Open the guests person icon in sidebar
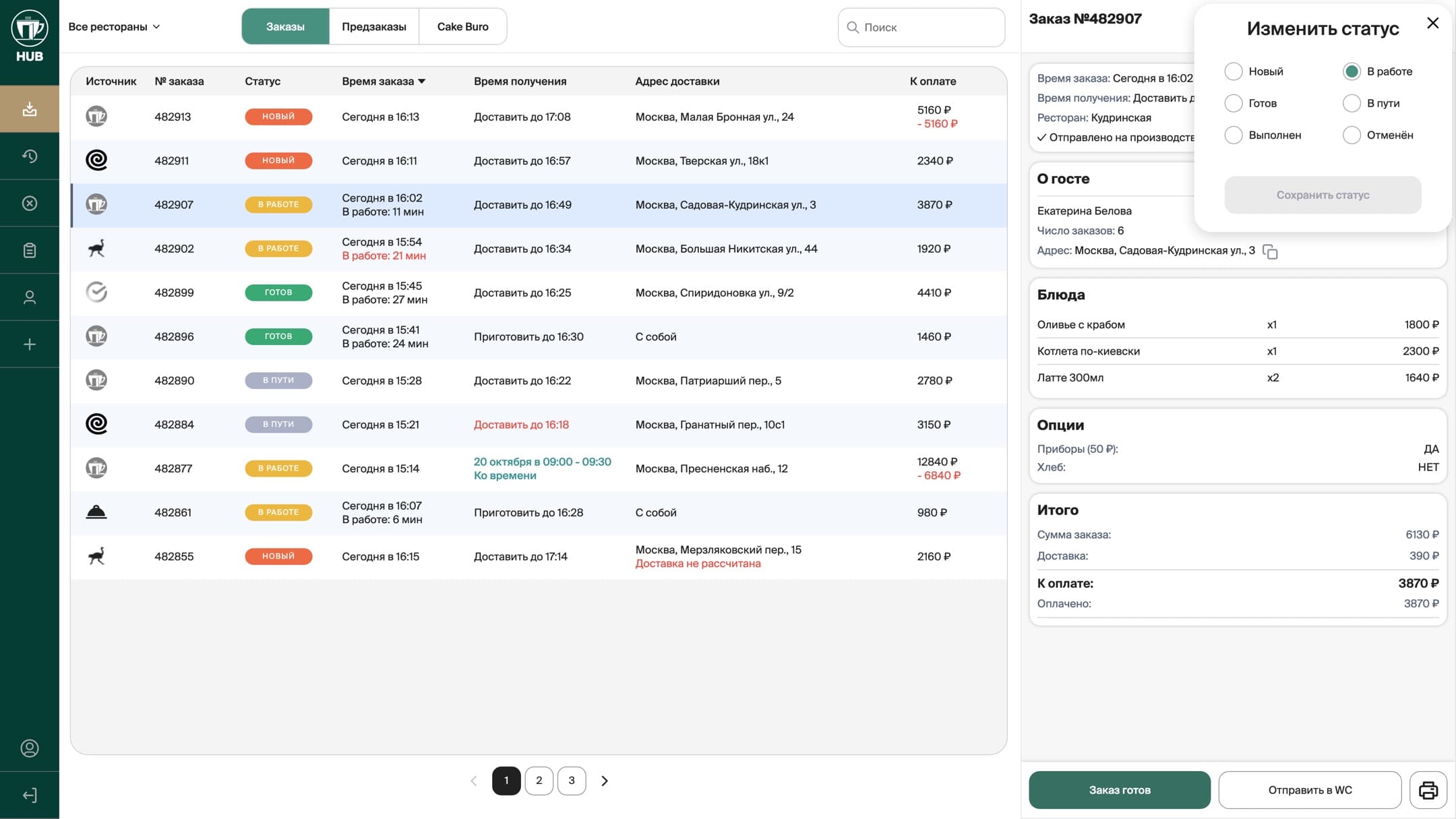This screenshot has width=1456, height=819. coord(30,297)
